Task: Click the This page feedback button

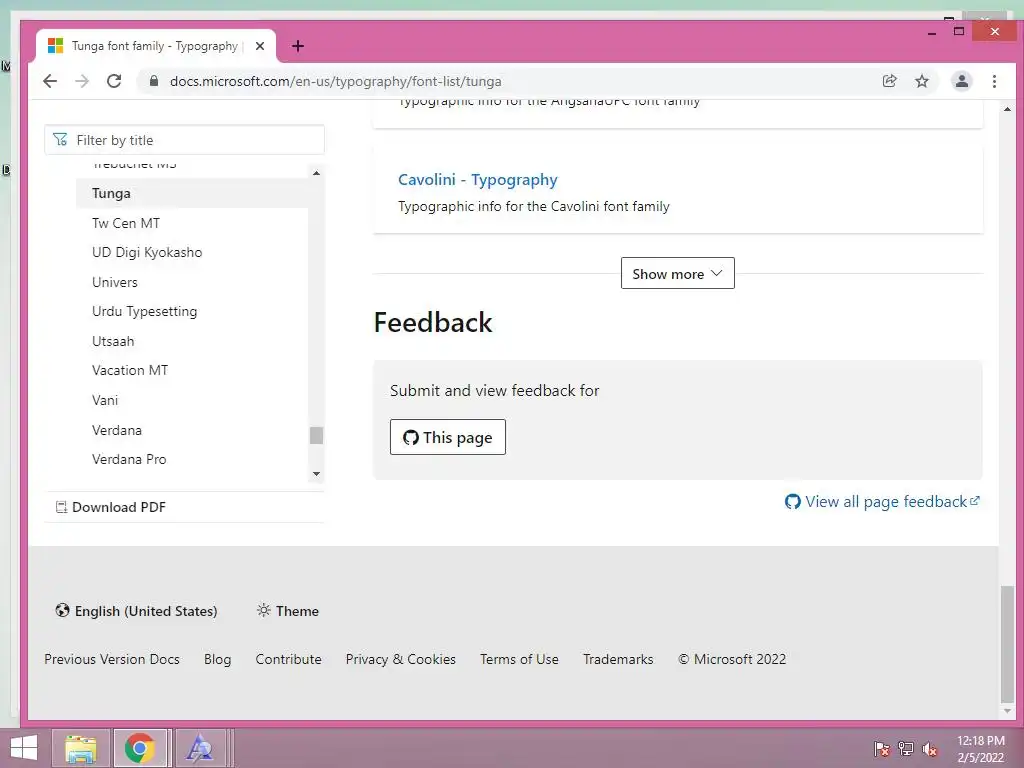Action: 447,437
